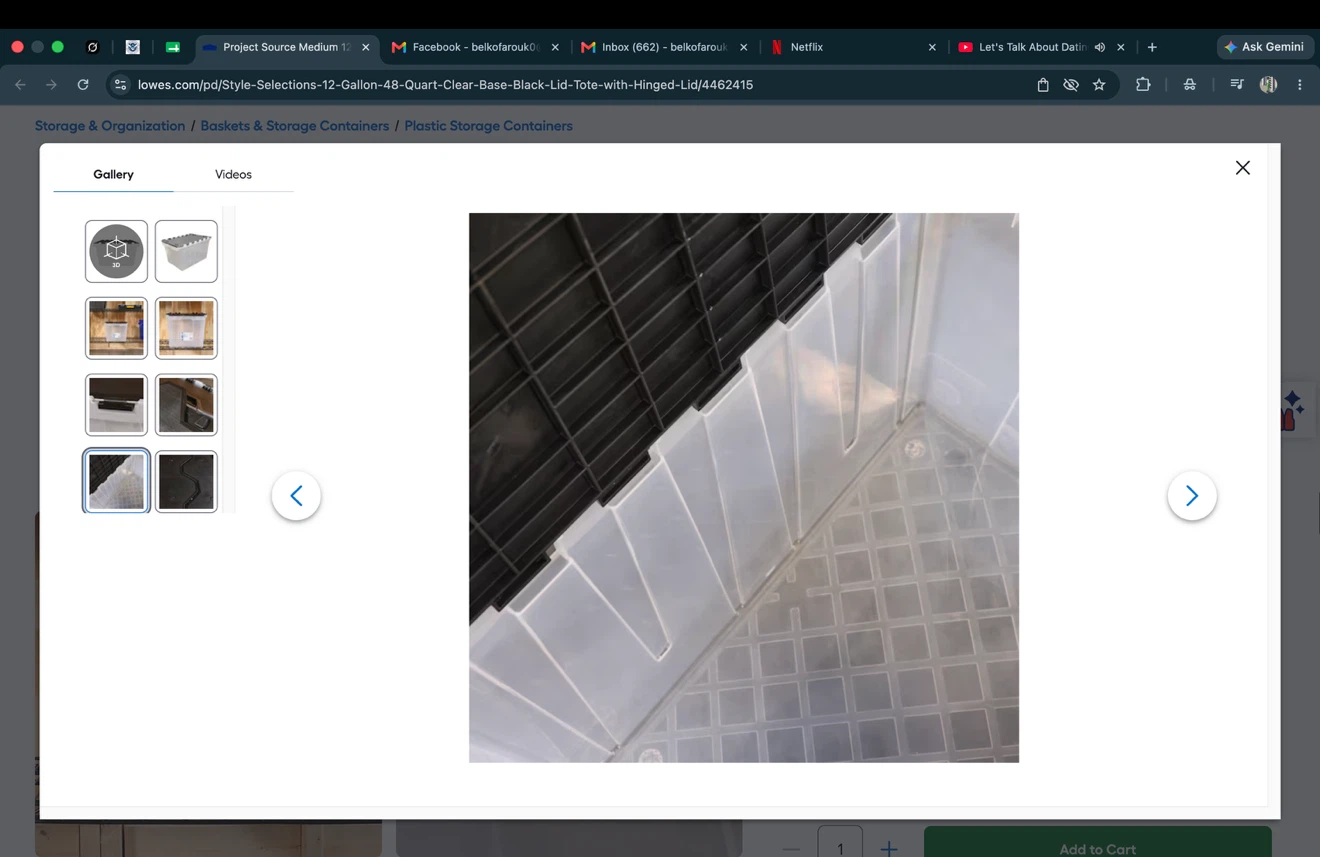Click the main gallery image
1320x857 pixels.
click(x=744, y=488)
